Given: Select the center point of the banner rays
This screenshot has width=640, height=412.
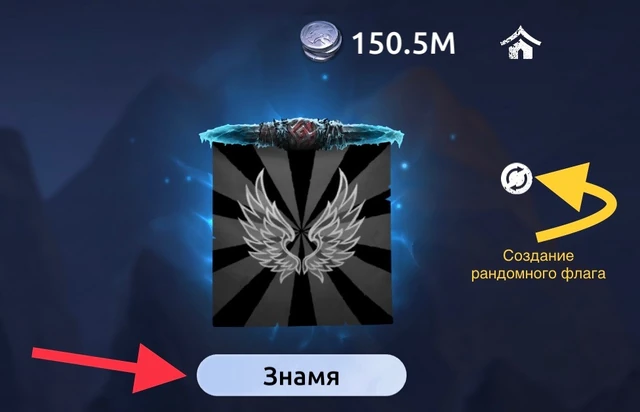Looking at the screenshot, I should 301,232.
